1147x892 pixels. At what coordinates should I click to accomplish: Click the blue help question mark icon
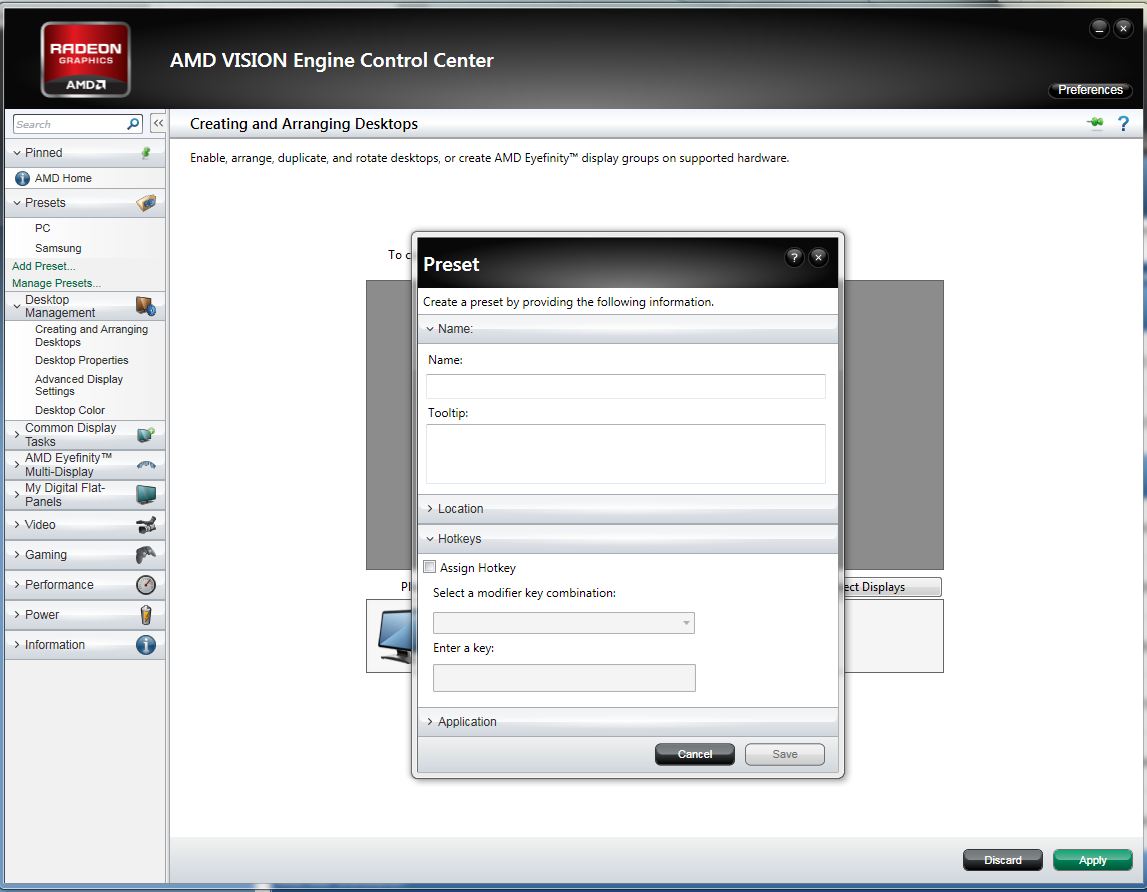click(1124, 124)
